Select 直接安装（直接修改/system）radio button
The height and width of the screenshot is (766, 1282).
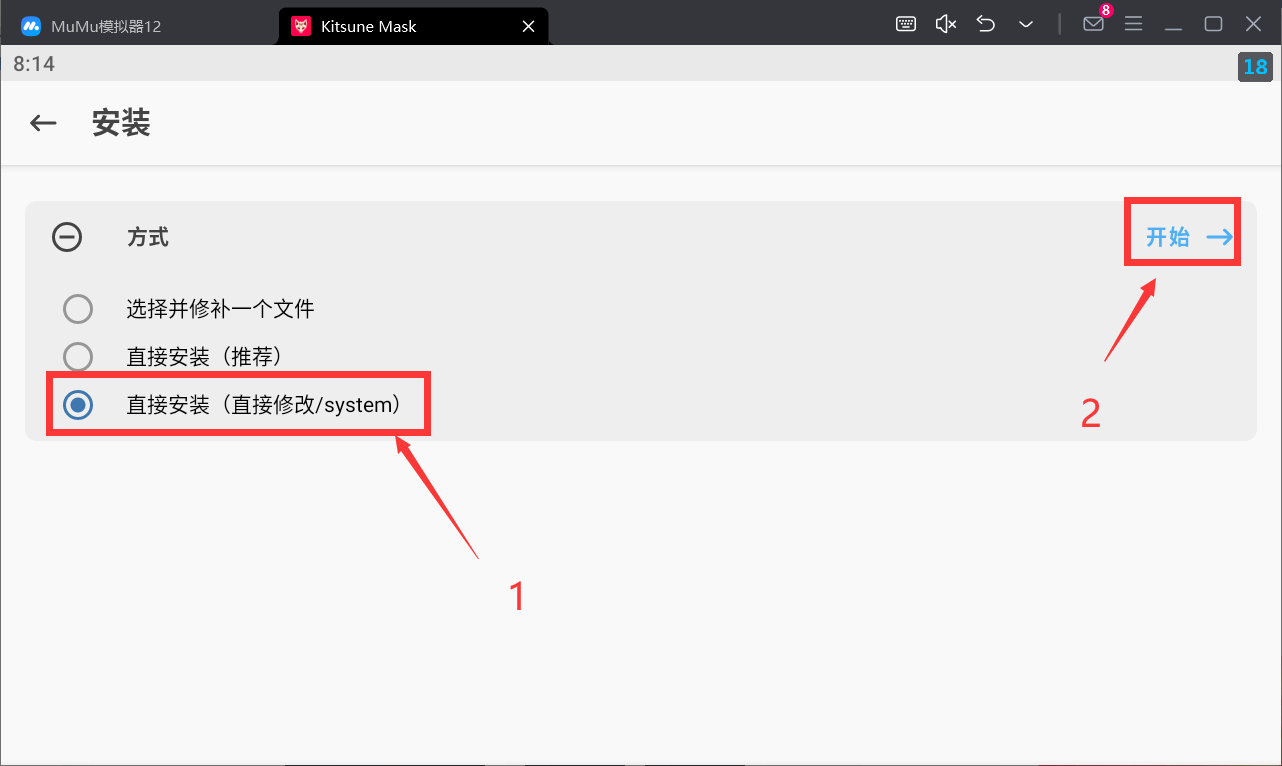coord(78,404)
